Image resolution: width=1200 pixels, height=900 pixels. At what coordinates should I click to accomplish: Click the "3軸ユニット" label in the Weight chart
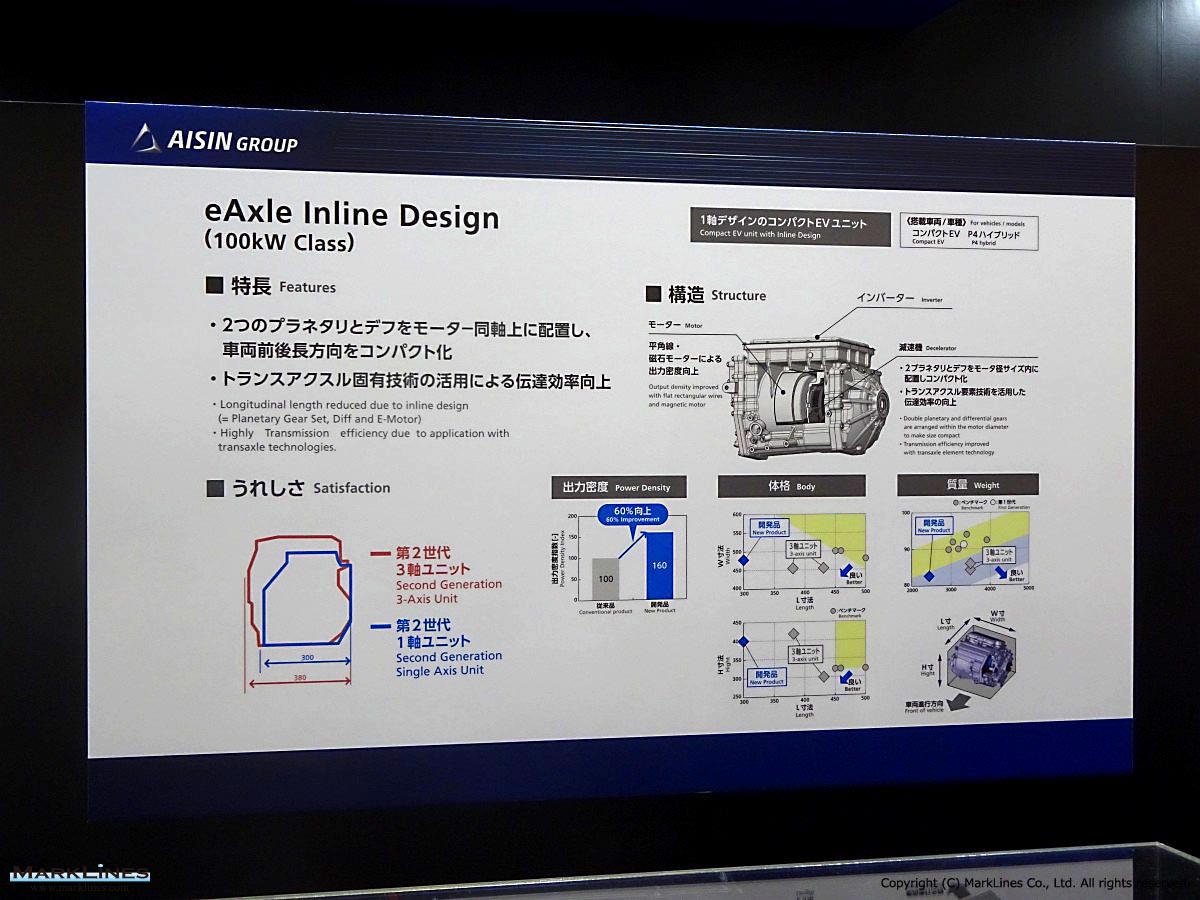coord(998,555)
